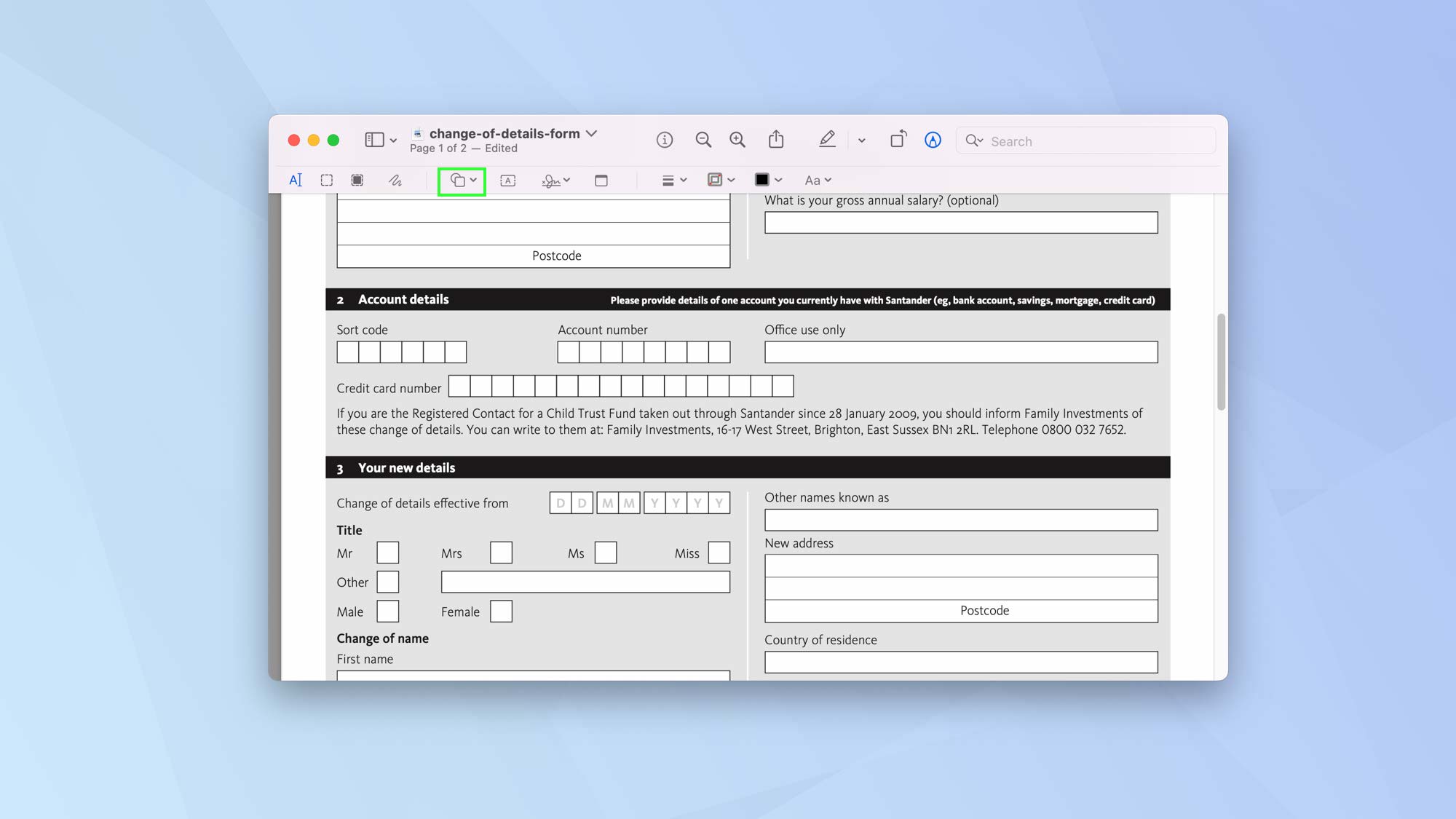Viewport: 1456px width, 819px height.
Task: Select the Sketch tool
Action: tap(395, 180)
